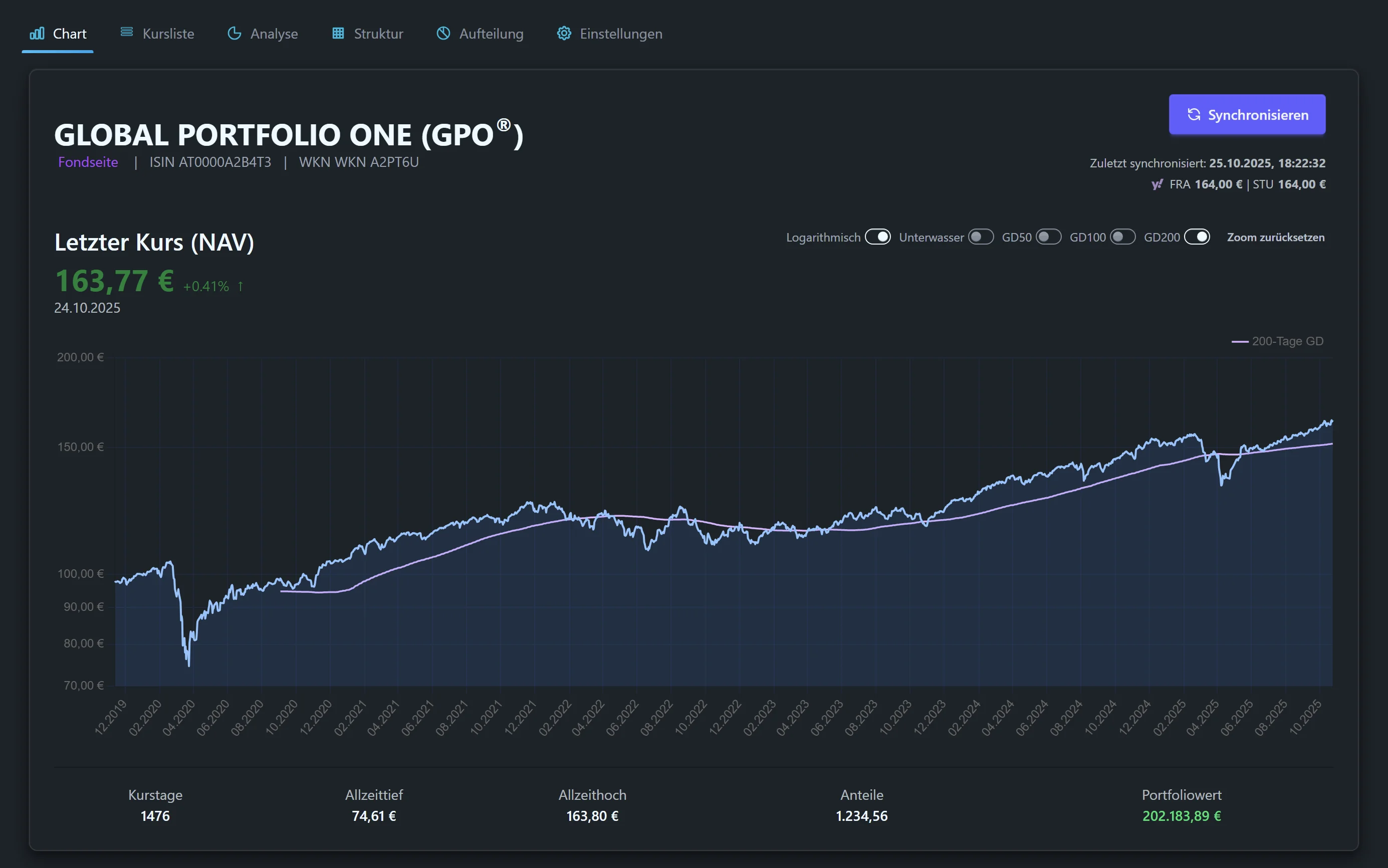Open the Struktur tab
The image size is (1388, 868).
pos(378,34)
